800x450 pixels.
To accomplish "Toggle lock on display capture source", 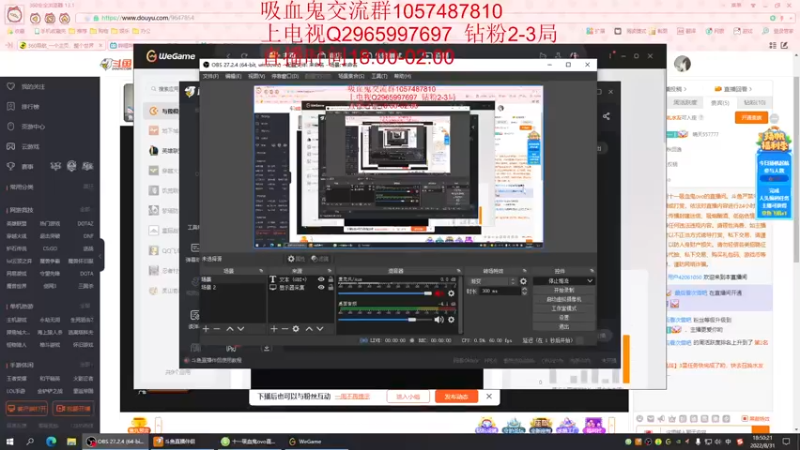I will (x=331, y=287).
